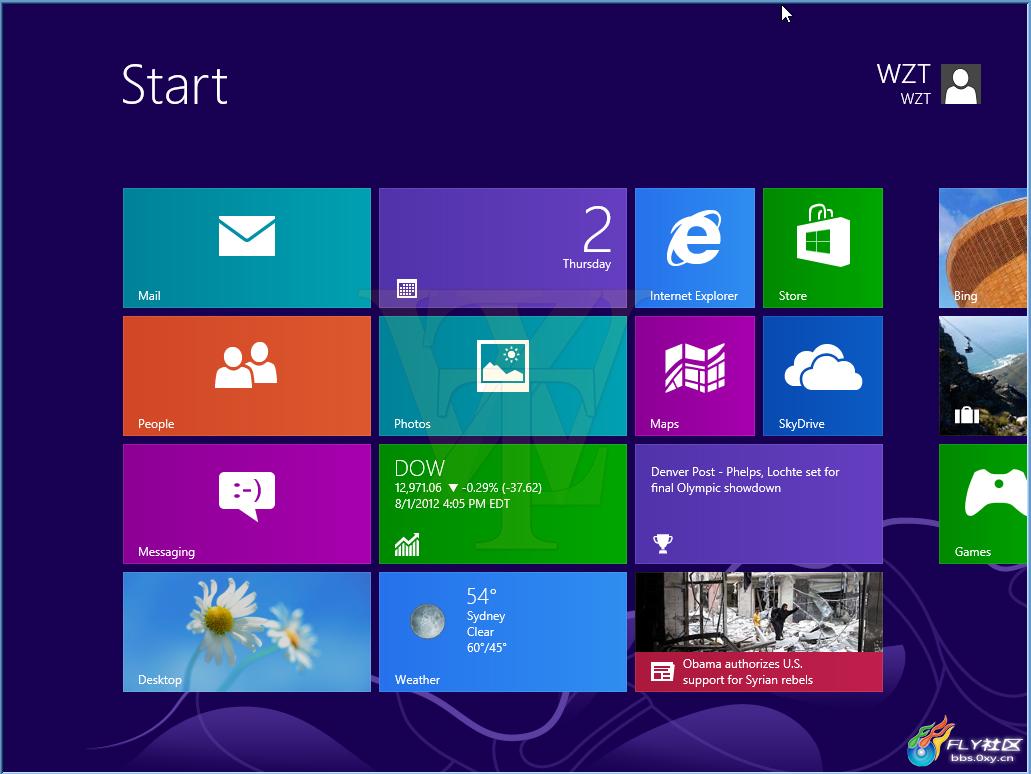Open the Travel tile with suitcase icon
The height and width of the screenshot is (774, 1031).
(983, 376)
